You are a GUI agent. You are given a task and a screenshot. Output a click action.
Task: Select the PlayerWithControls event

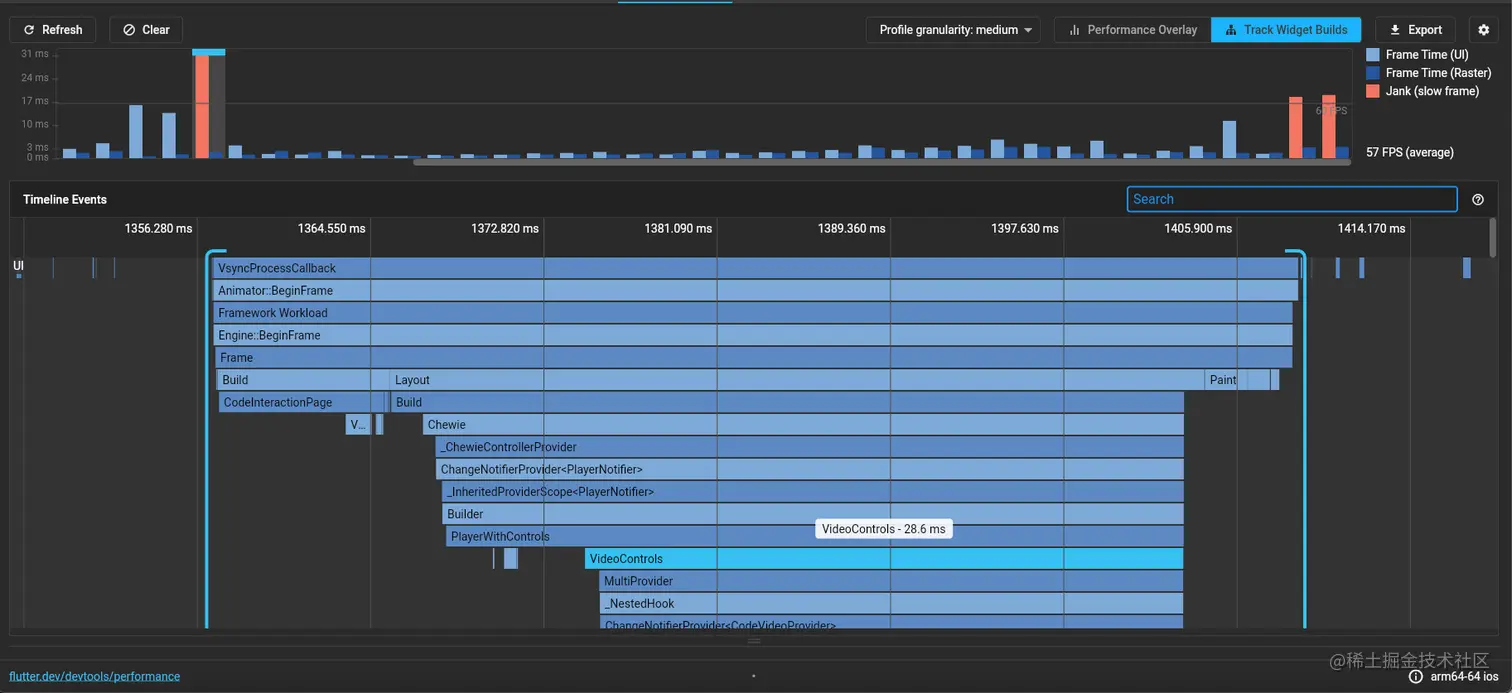[815, 536]
